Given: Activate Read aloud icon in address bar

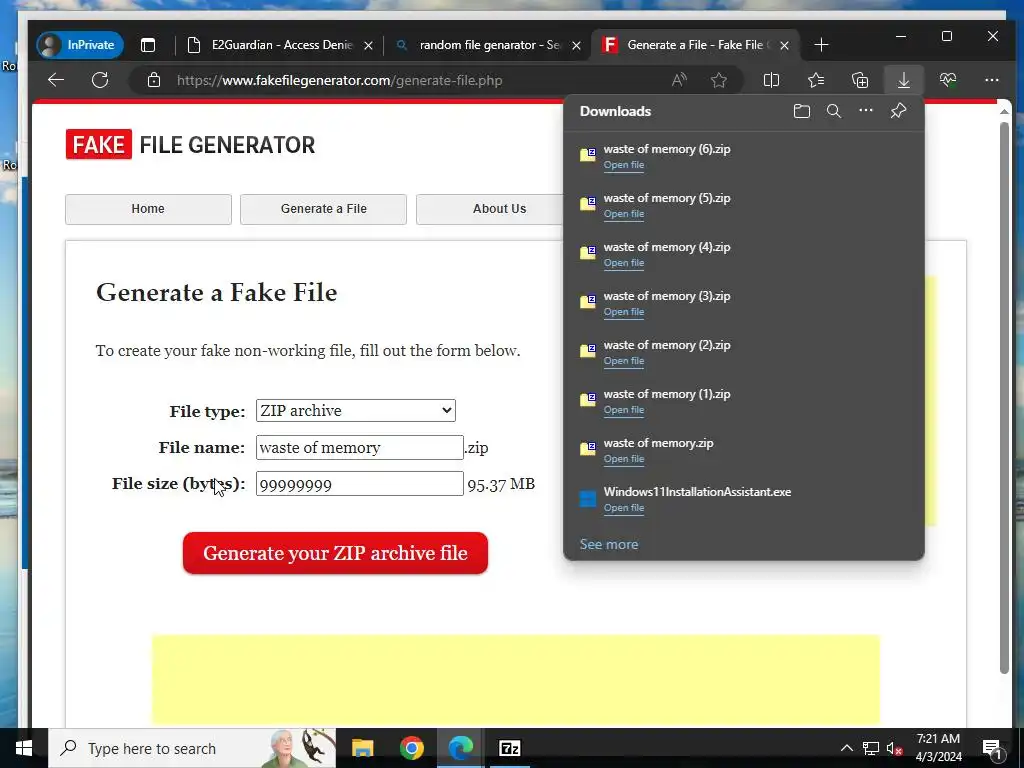Looking at the screenshot, I should pos(679,80).
